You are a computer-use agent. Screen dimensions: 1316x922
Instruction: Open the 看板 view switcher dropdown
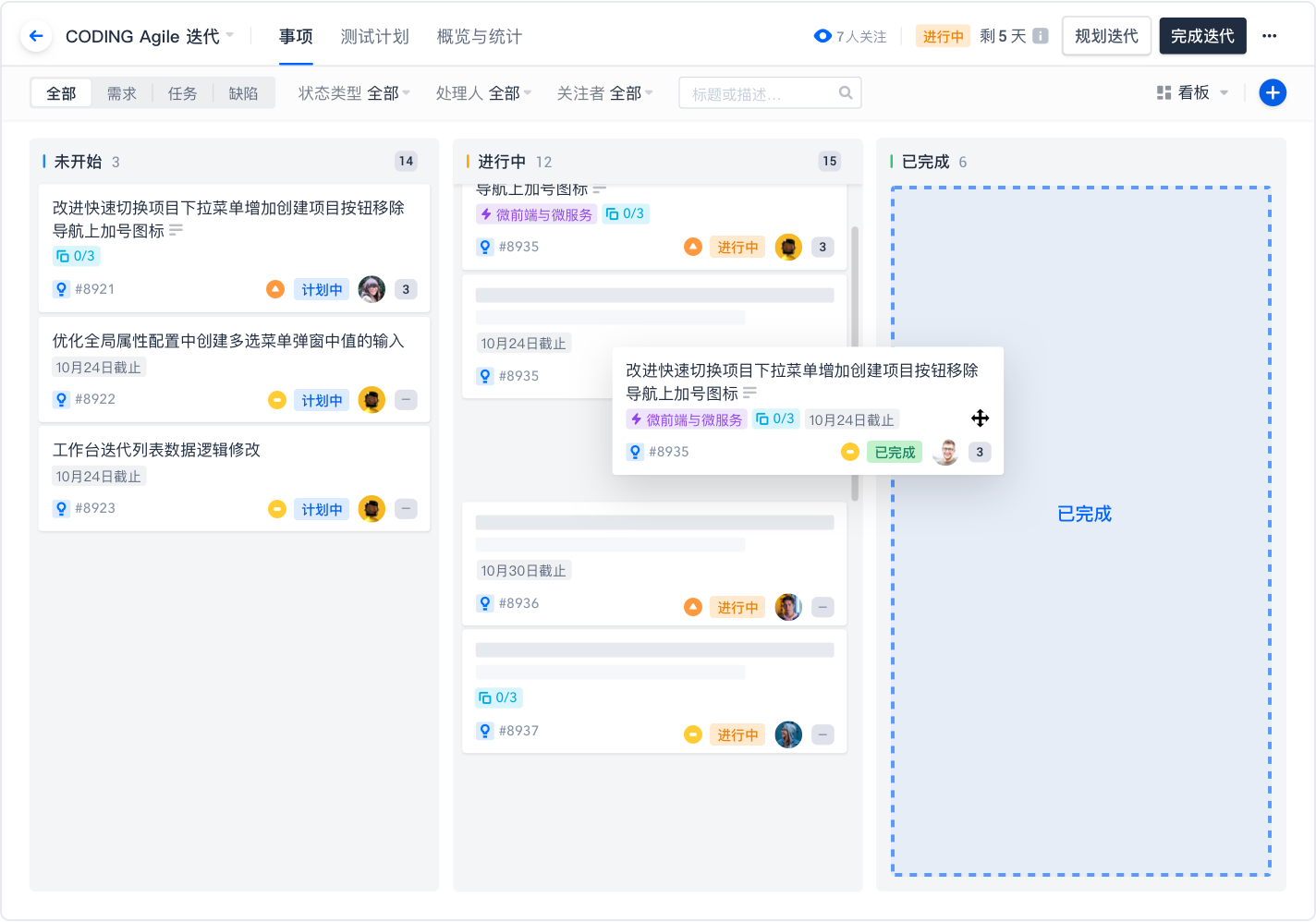coord(1193,92)
